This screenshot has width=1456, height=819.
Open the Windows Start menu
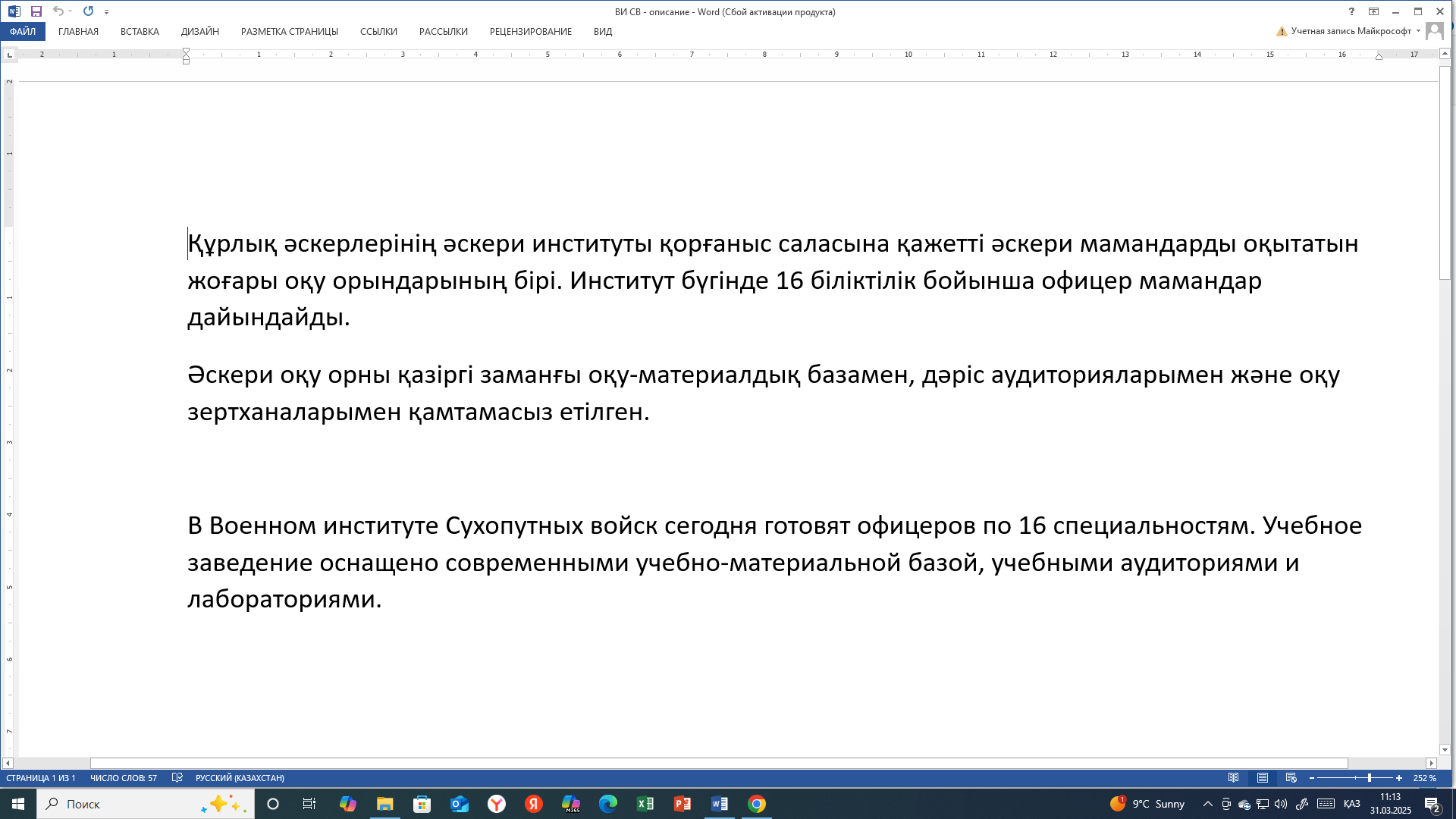tap(18, 804)
